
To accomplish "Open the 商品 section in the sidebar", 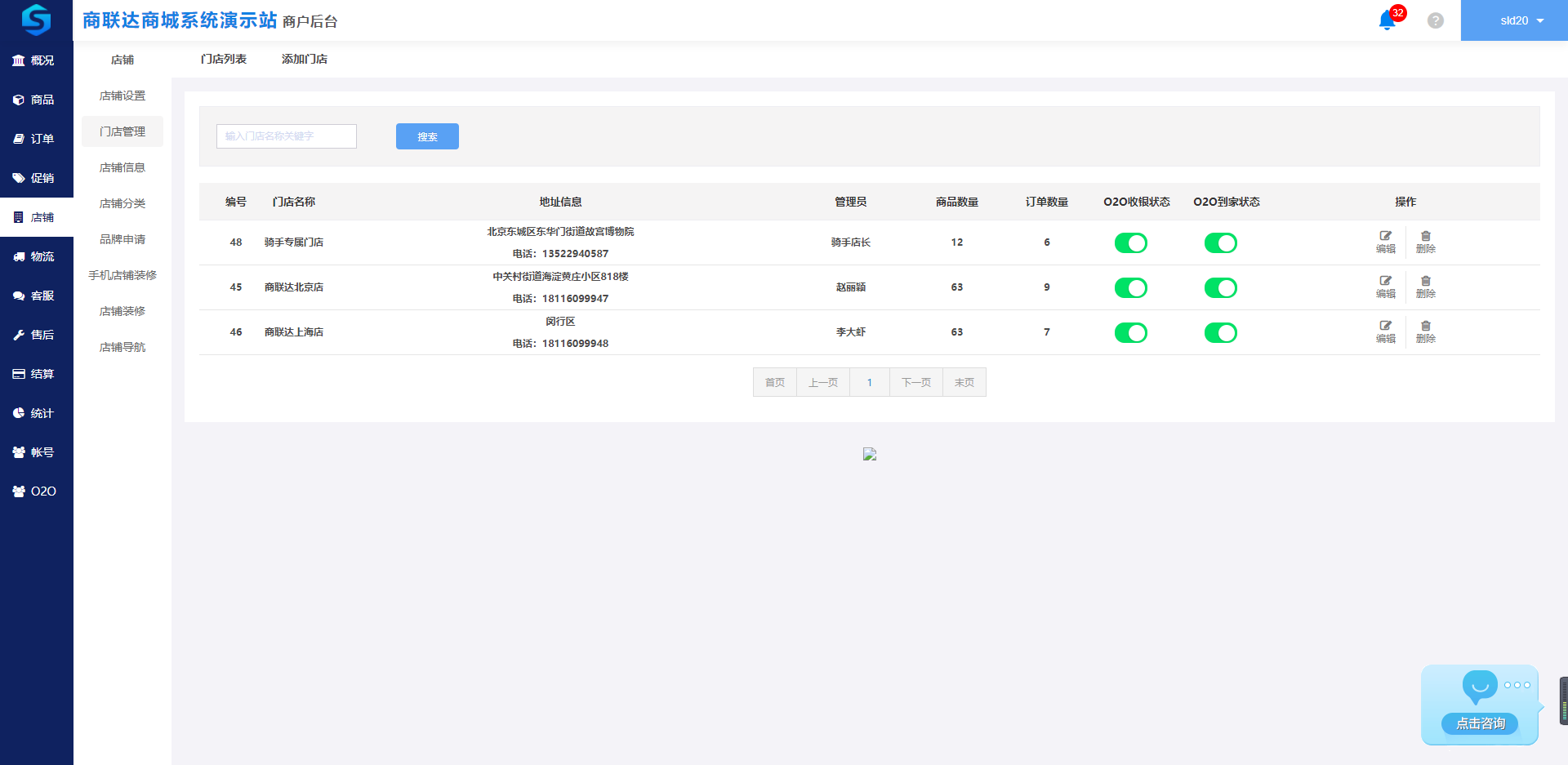I will 34,100.
